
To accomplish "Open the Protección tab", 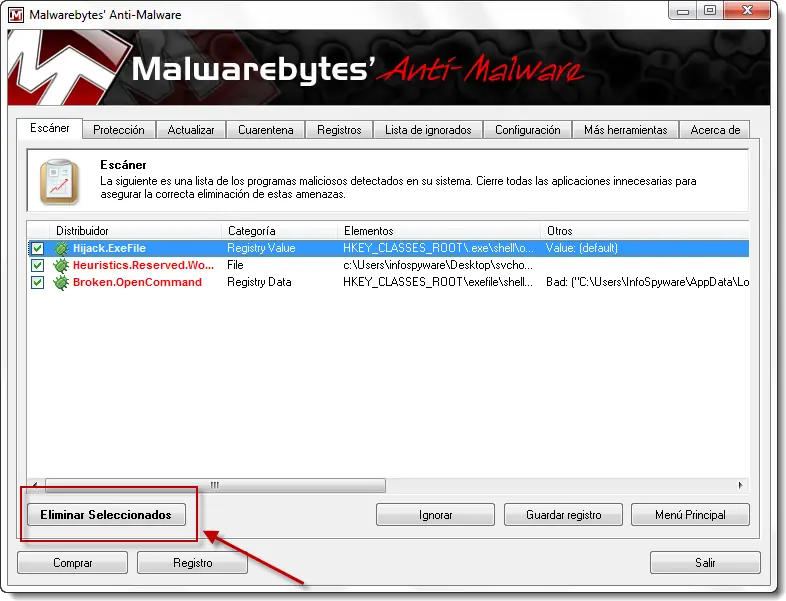I will [119, 130].
